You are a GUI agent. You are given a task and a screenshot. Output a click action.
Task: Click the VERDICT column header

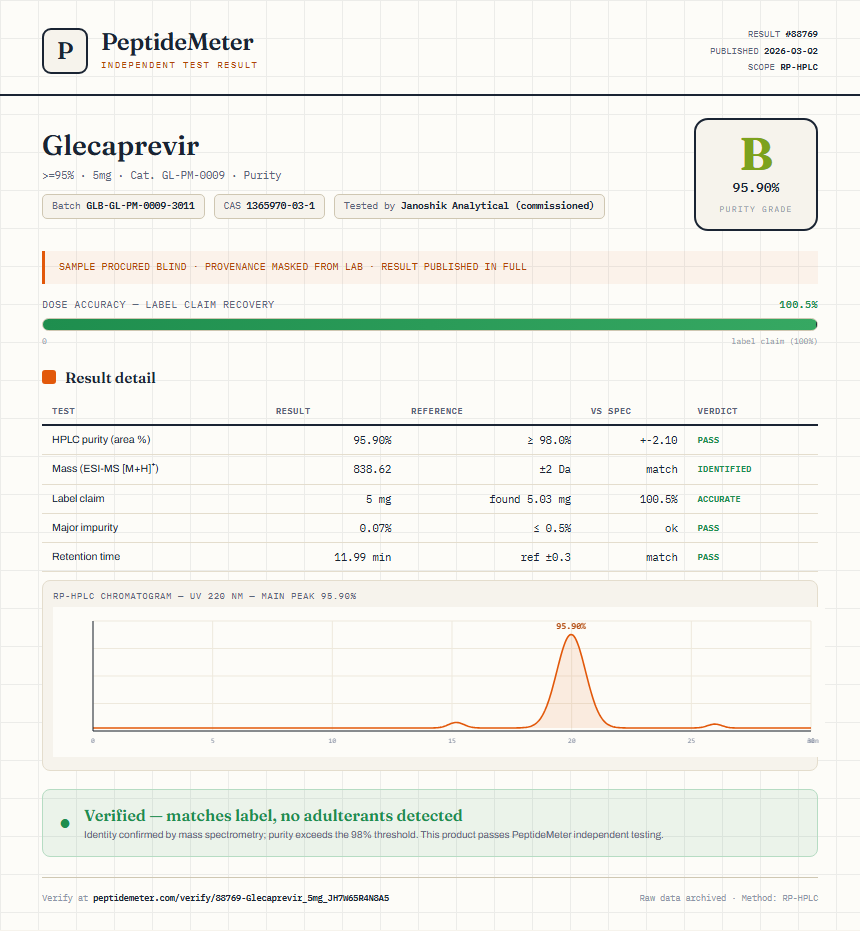(717, 411)
